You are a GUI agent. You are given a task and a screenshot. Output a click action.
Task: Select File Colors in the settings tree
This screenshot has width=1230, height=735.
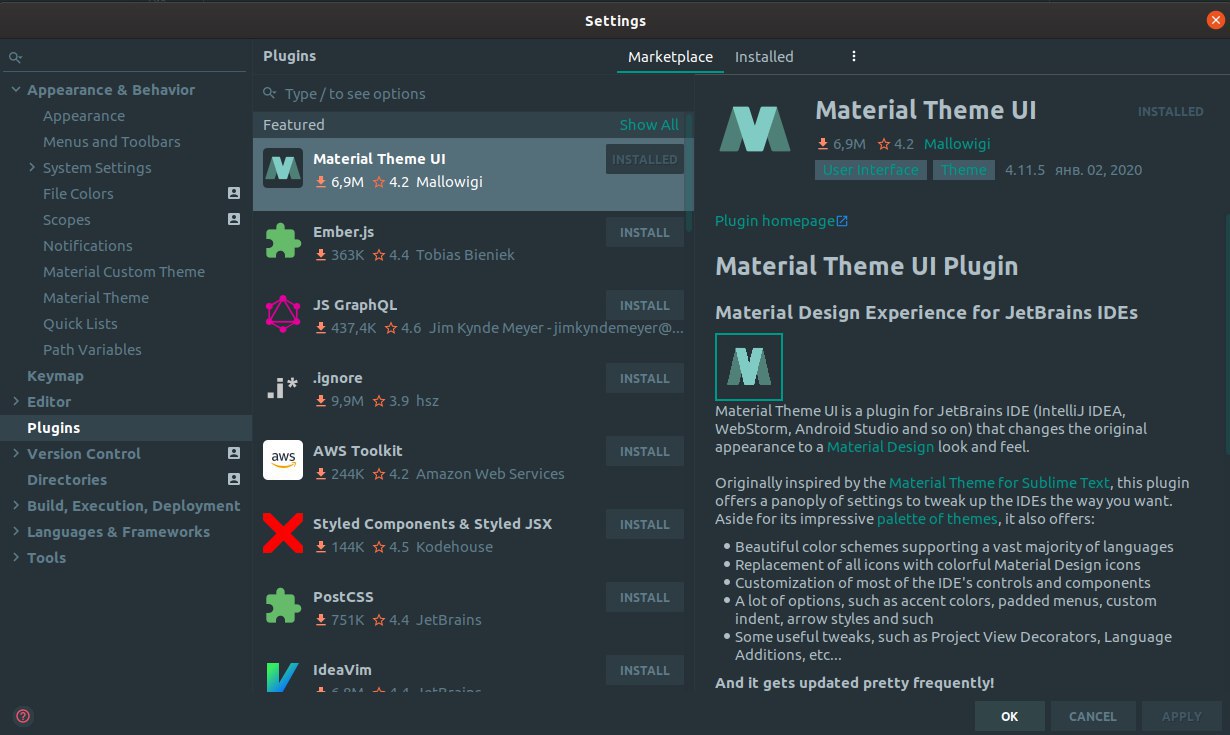pos(78,194)
